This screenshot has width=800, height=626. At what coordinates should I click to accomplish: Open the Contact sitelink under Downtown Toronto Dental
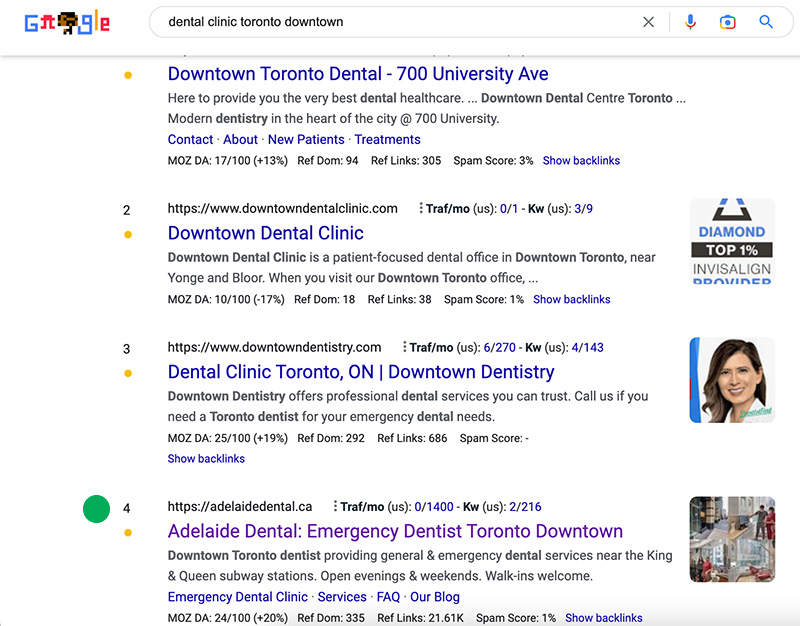(190, 139)
